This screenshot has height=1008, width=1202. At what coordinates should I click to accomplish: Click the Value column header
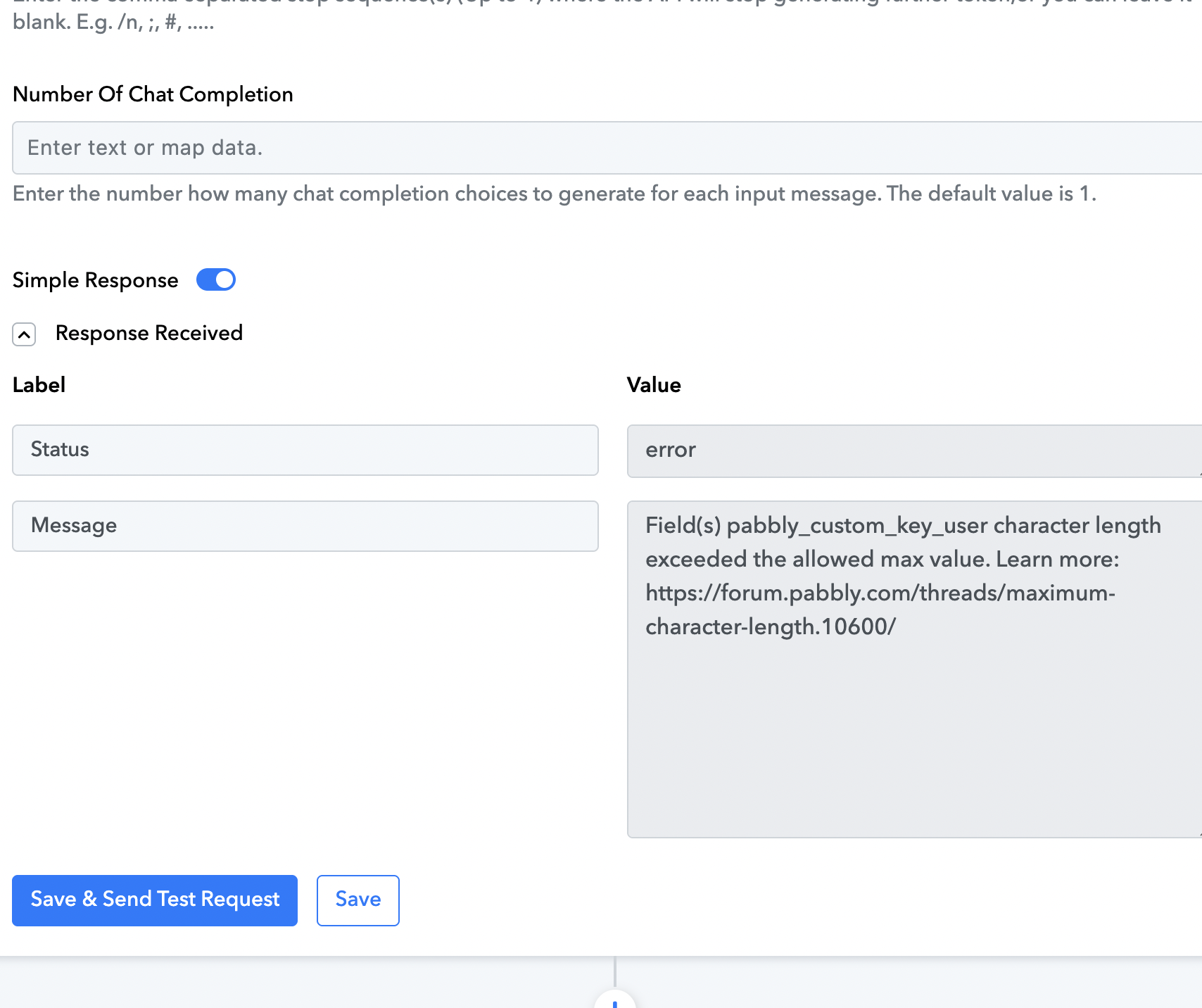[654, 385]
